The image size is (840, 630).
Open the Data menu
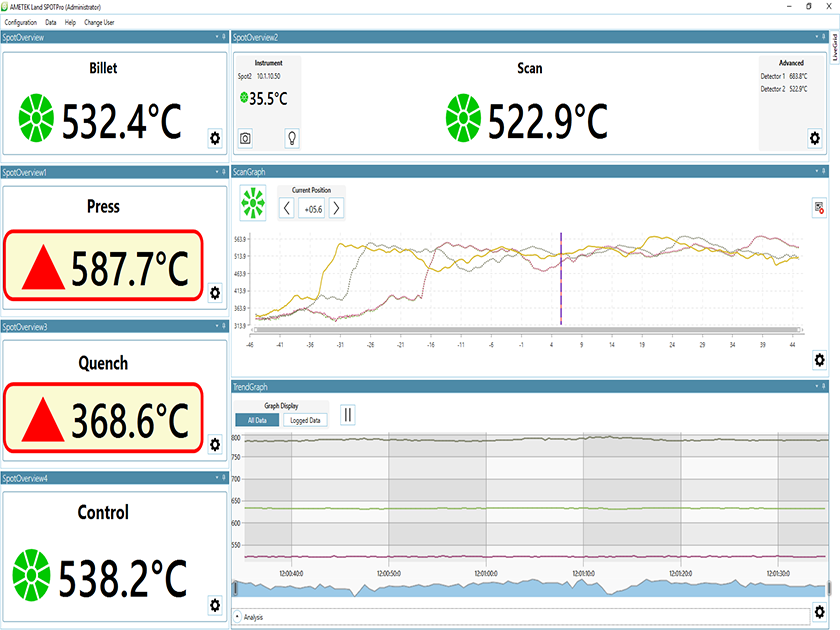[50, 22]
